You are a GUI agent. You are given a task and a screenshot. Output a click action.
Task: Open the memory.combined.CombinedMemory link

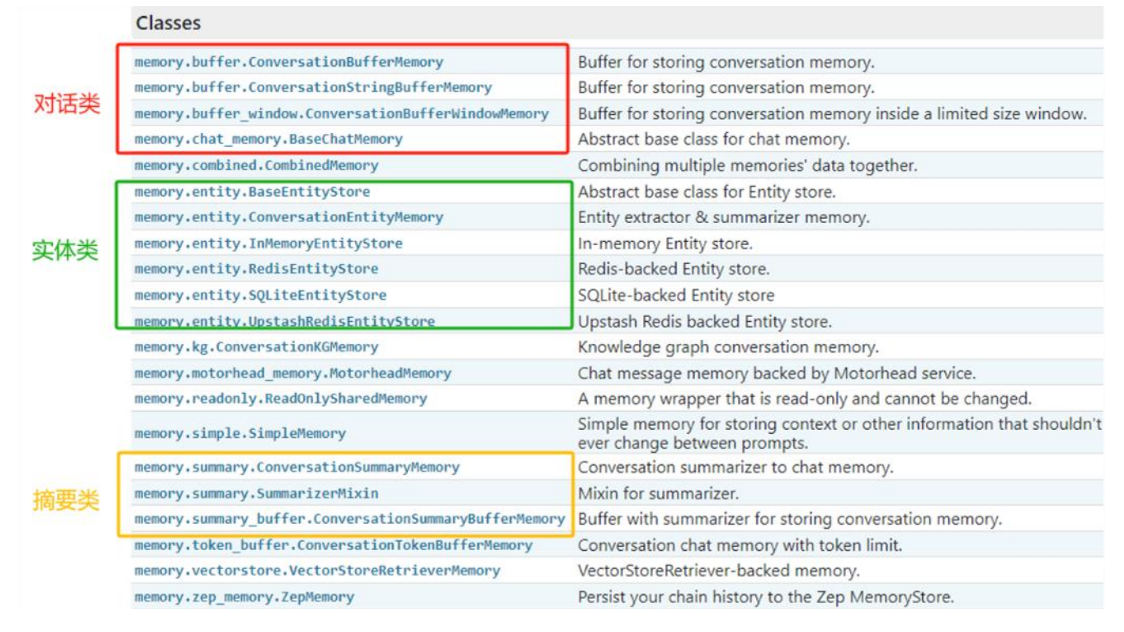256,165
